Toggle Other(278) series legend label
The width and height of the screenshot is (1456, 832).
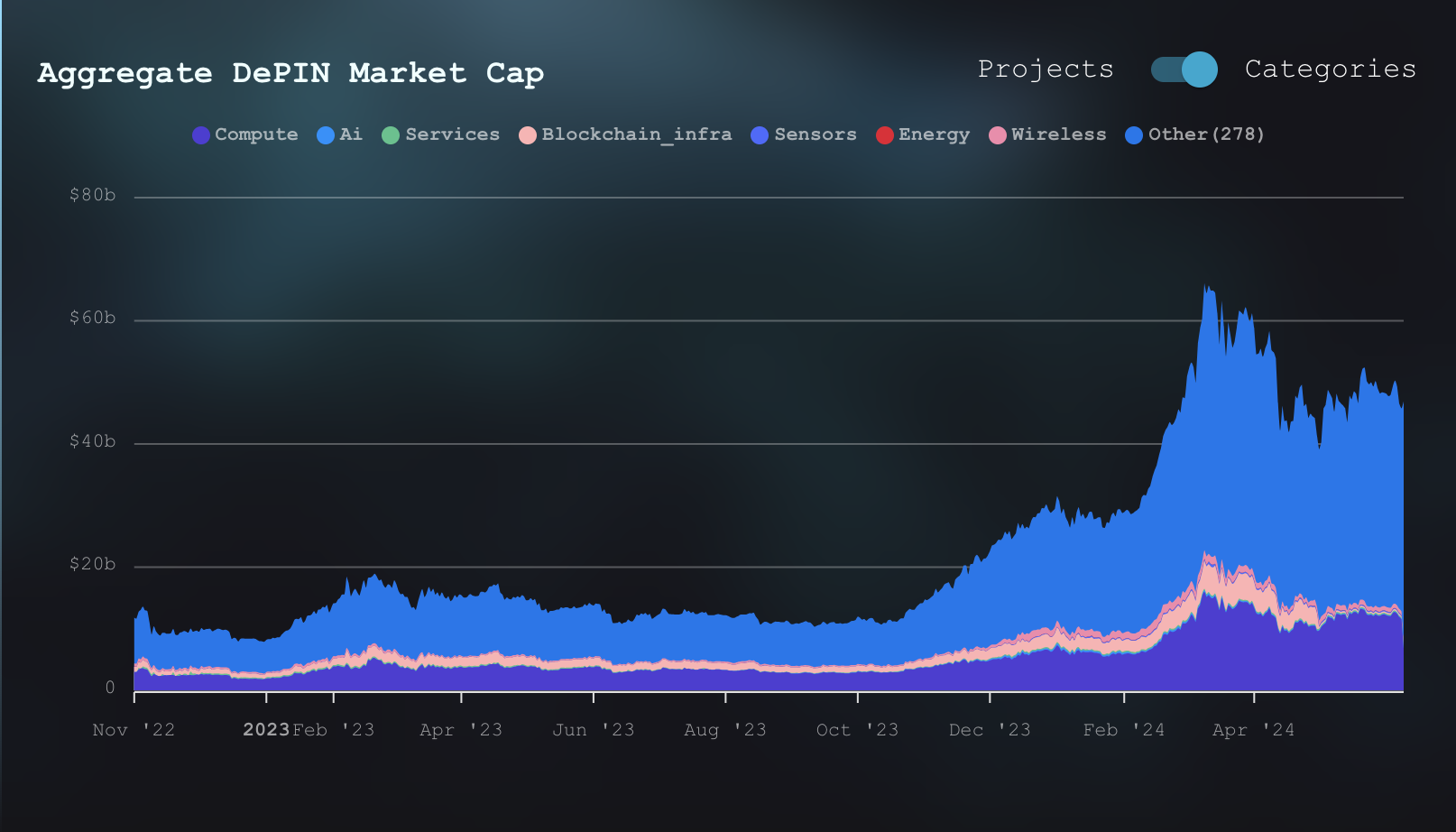[x=1206, y=134]
